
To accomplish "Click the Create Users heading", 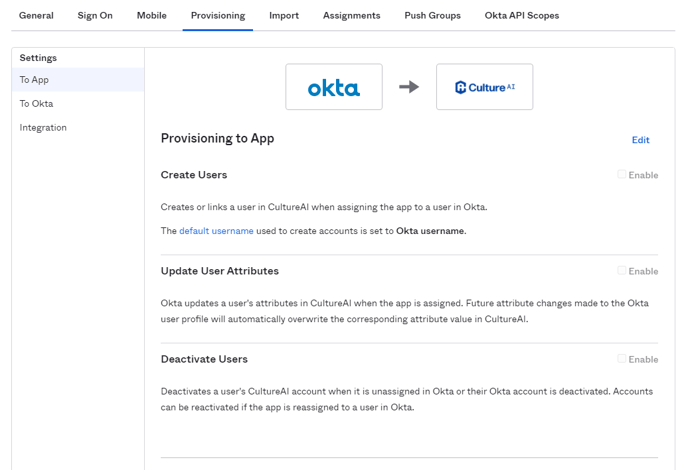I will (194, 175).
